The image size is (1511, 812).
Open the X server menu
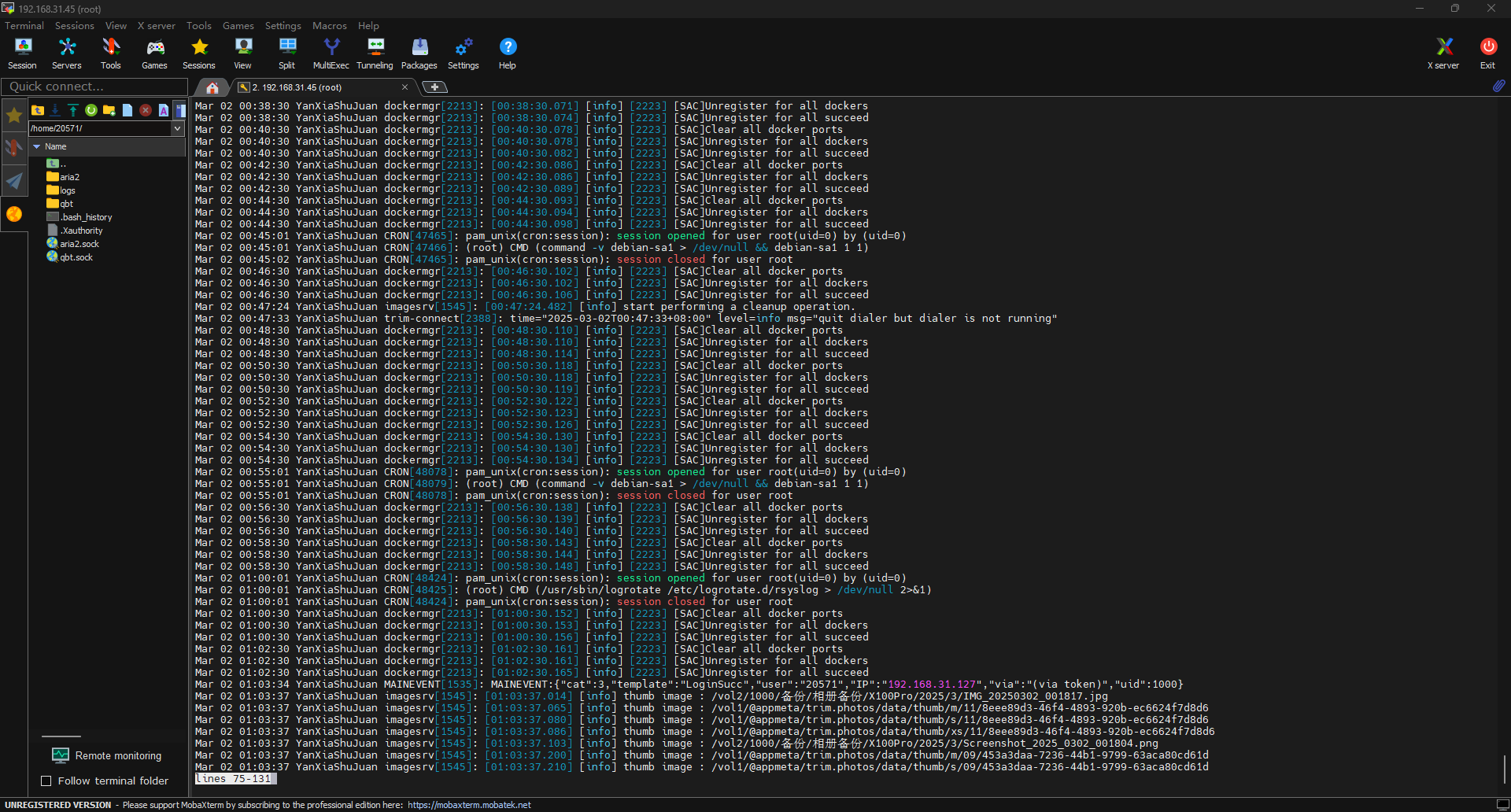pyautogui.click(x=157, y=25)
